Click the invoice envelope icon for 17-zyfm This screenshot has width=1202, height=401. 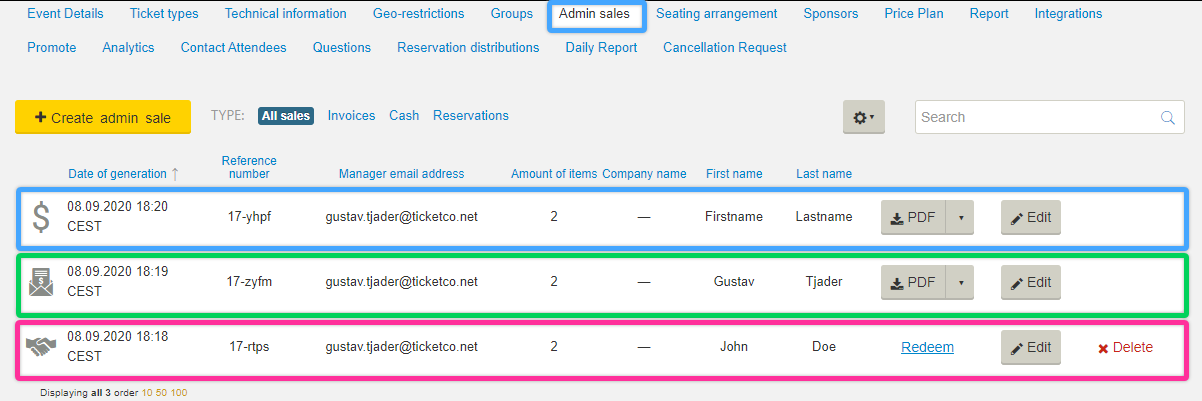click(x=41, y=283)
